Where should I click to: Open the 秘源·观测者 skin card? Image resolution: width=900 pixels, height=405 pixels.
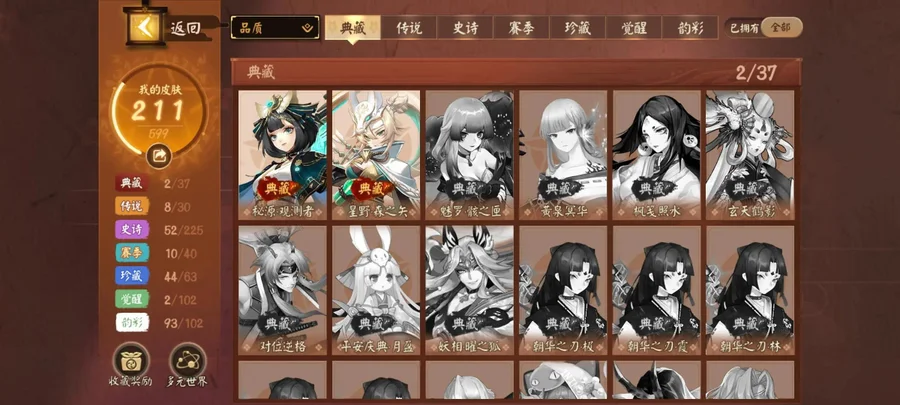(282, 155)
